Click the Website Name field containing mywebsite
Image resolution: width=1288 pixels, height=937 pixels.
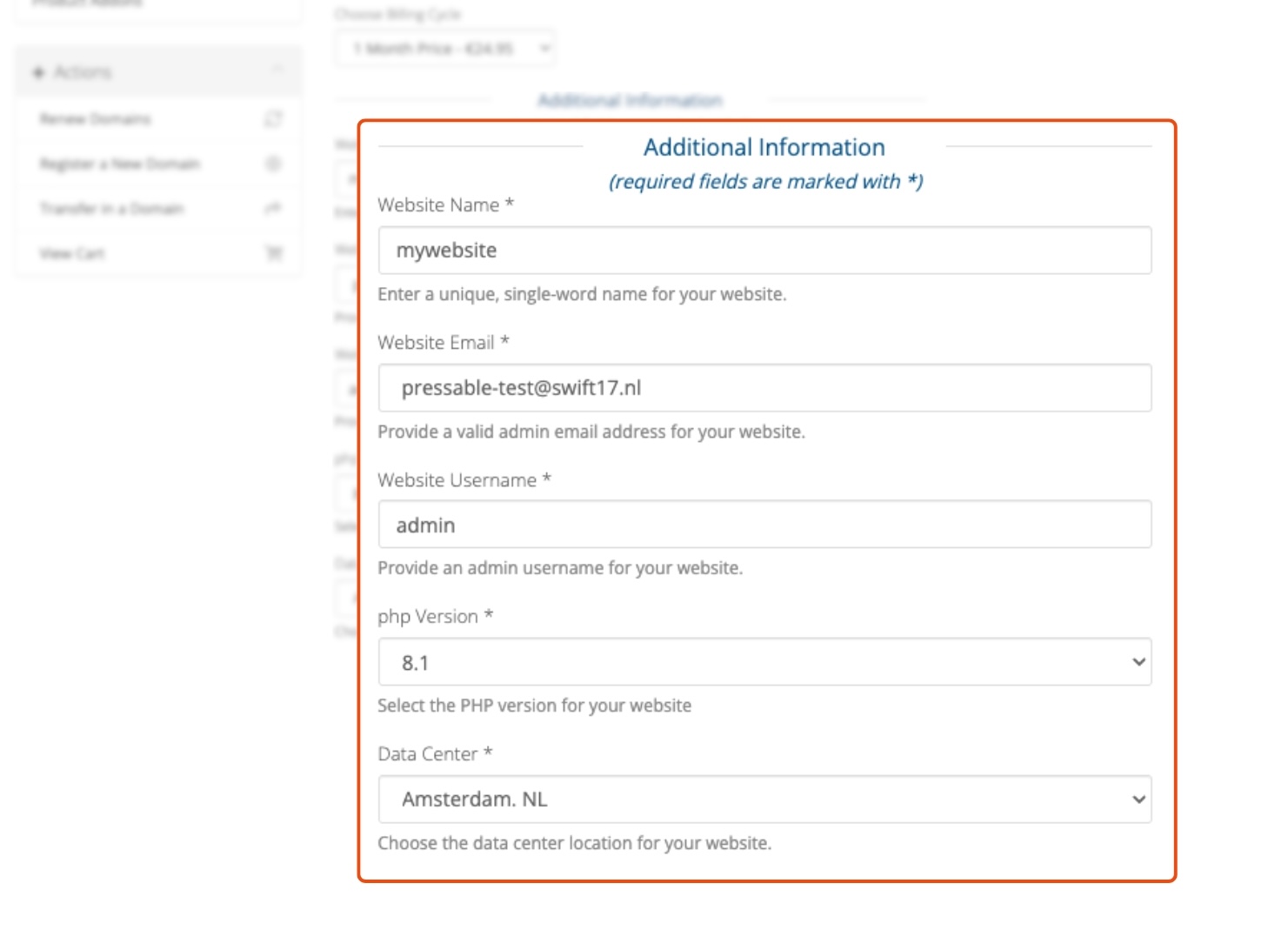[764, 251]
